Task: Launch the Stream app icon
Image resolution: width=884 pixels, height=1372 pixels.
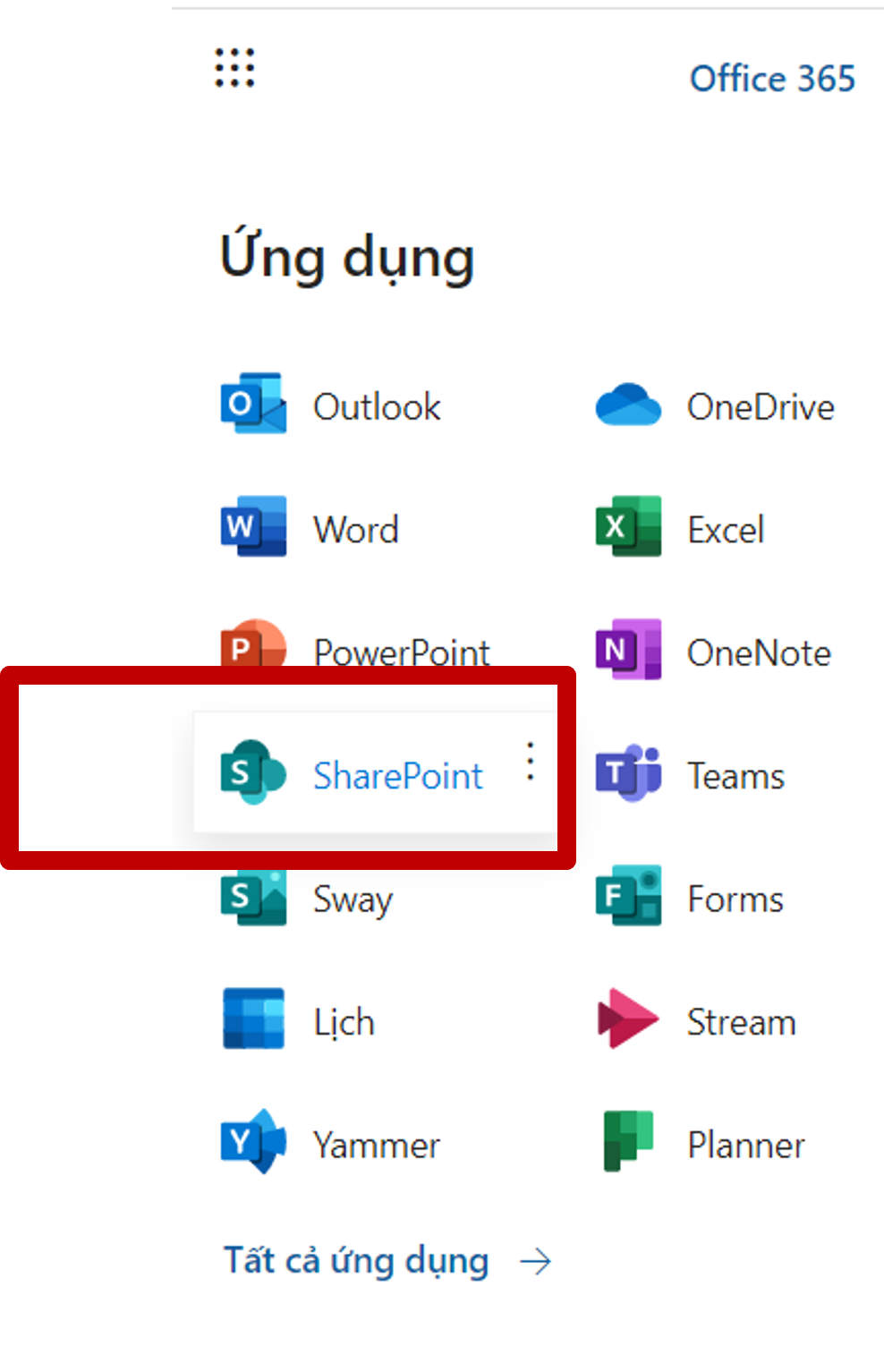Action: click(x=628, y=1019)
